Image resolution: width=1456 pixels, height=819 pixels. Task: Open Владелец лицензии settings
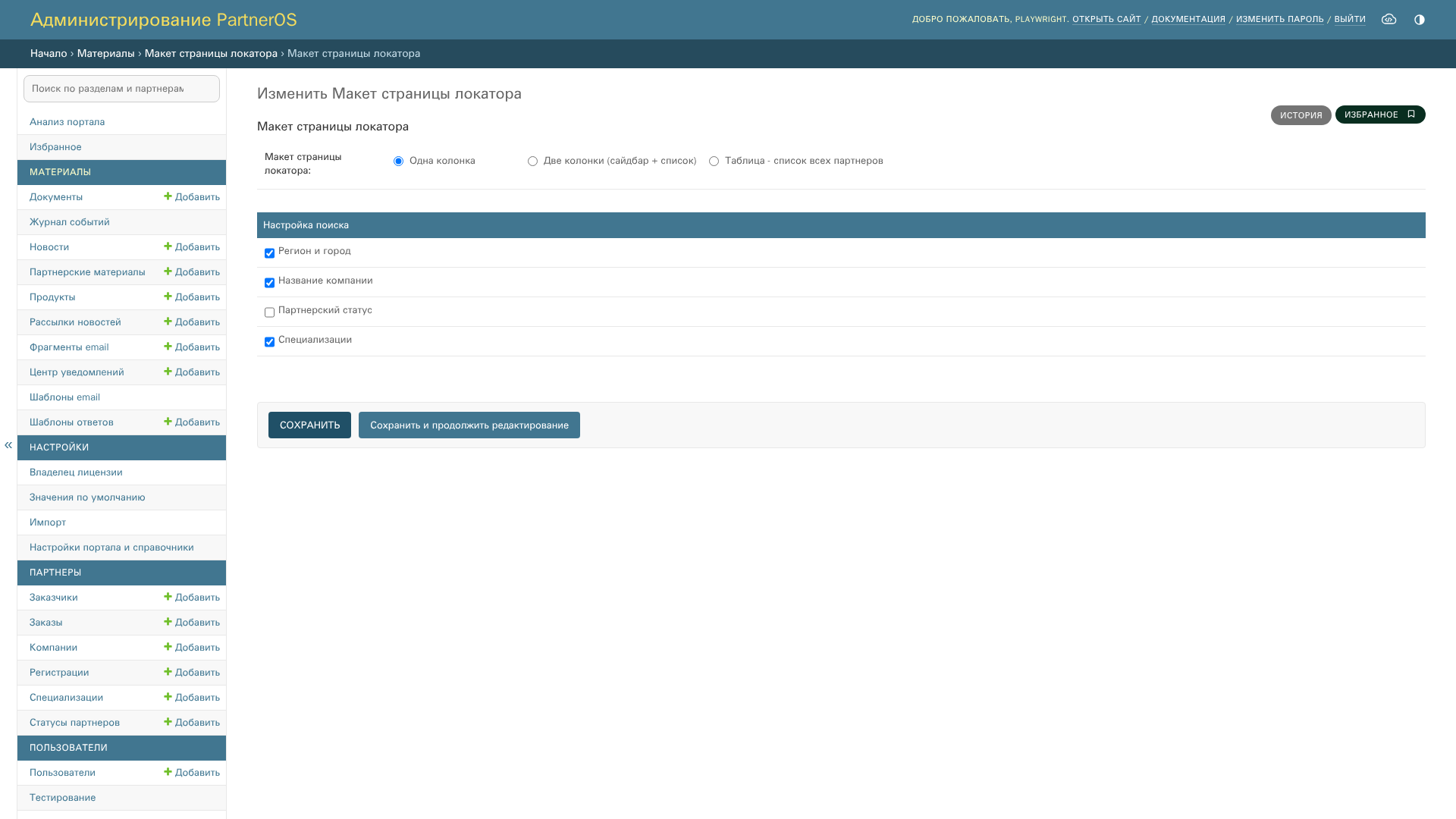[x=76, y=472]
